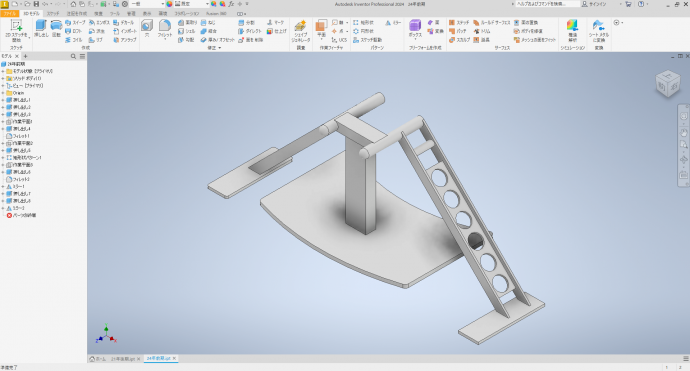Open the material dropdown in quick access bar

coord(147,4)
